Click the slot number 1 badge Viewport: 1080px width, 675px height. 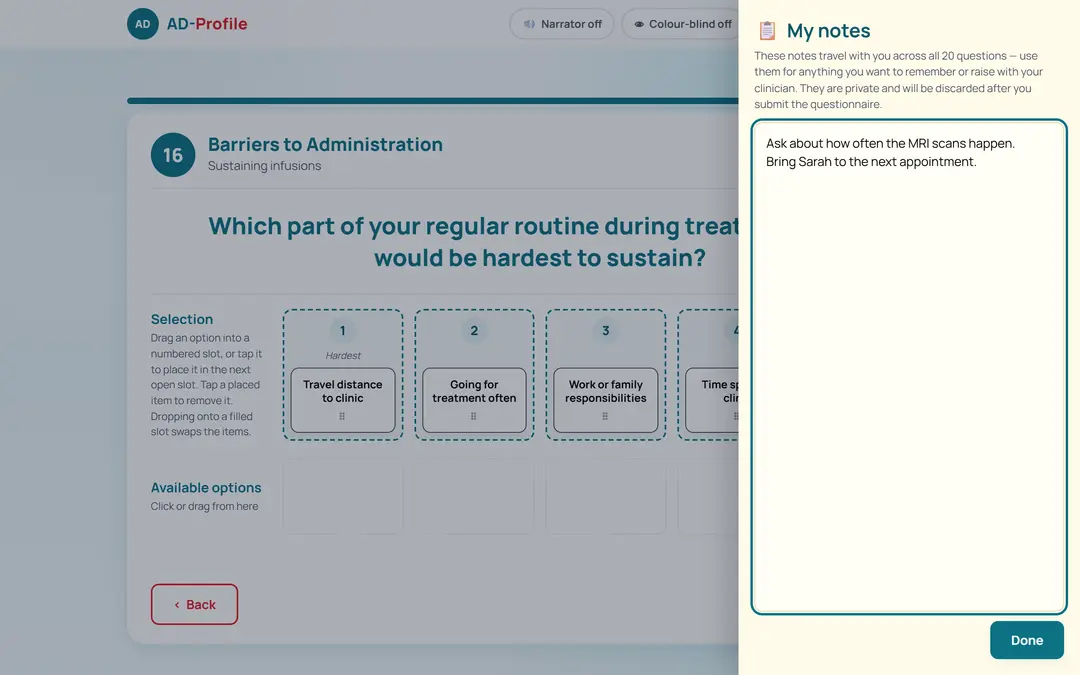tap(342, 331)
